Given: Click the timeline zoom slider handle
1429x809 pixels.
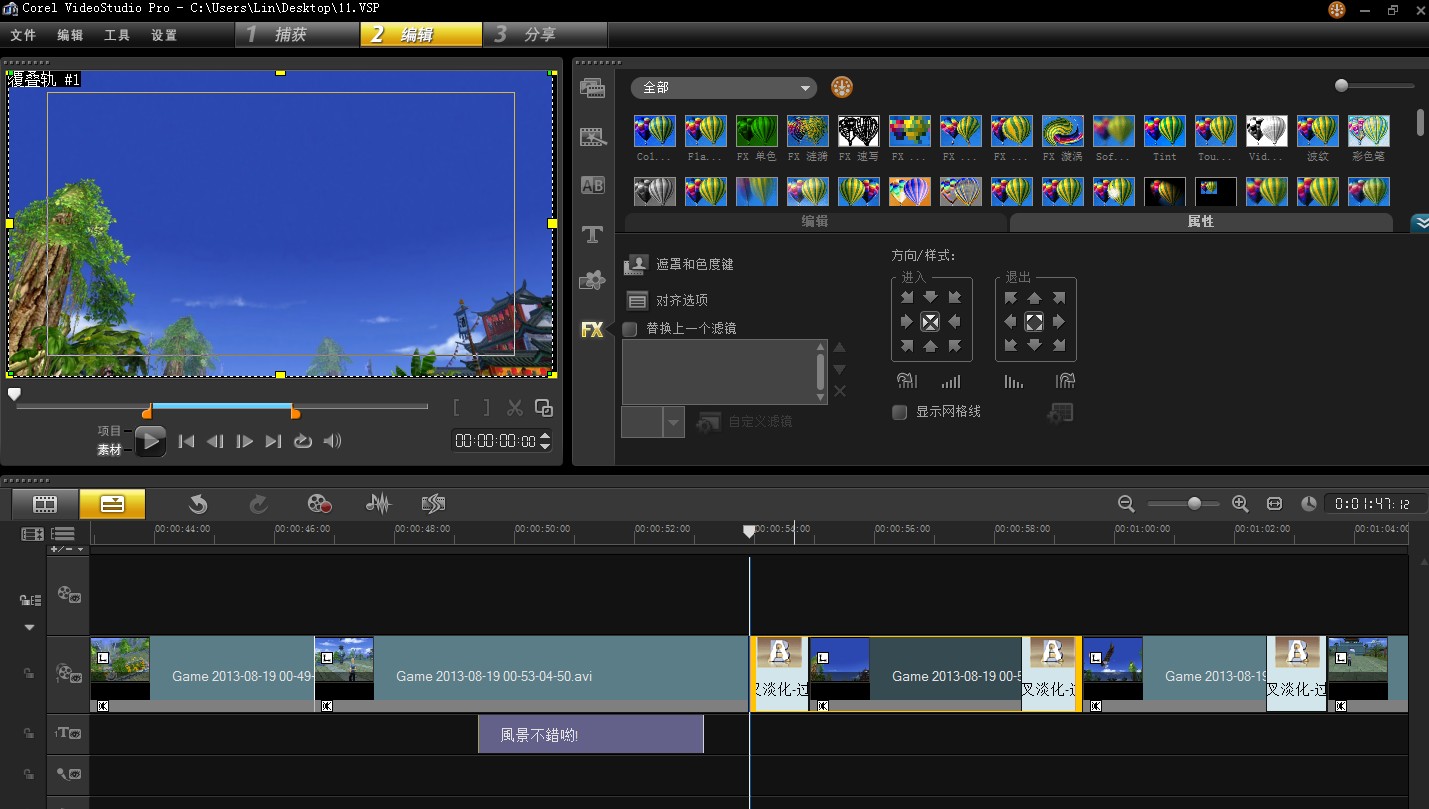Looking at the screenshot, I should pyautogui.click(x=1194, y=504).
